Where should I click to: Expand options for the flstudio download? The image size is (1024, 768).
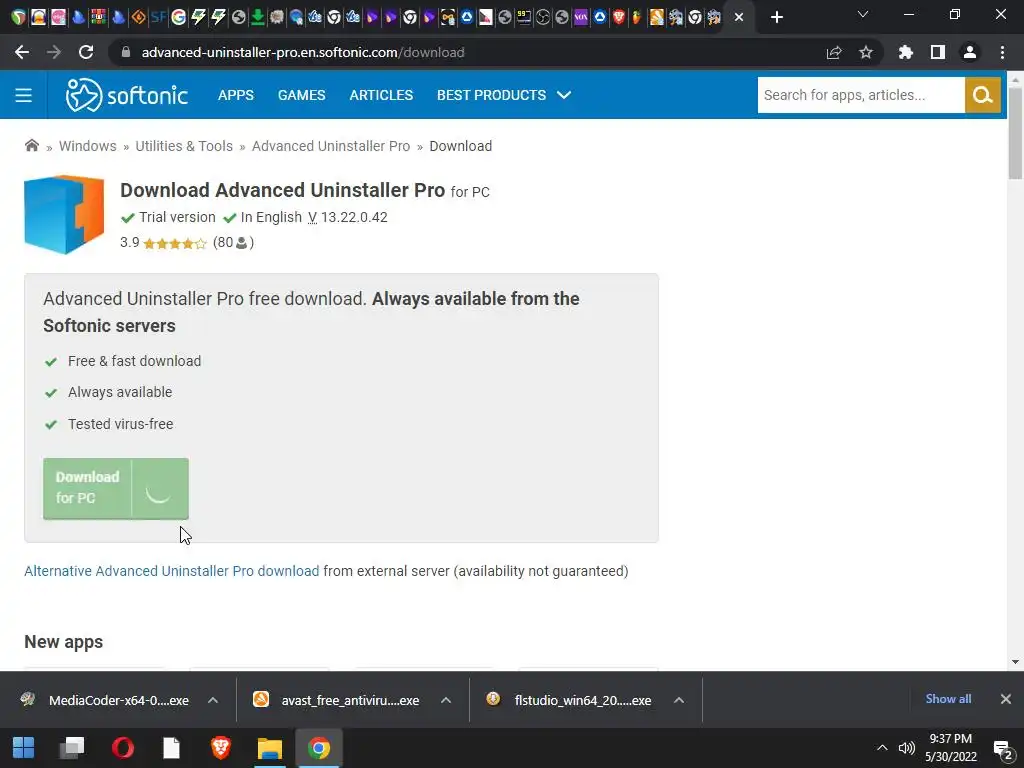tap(679, 700)
